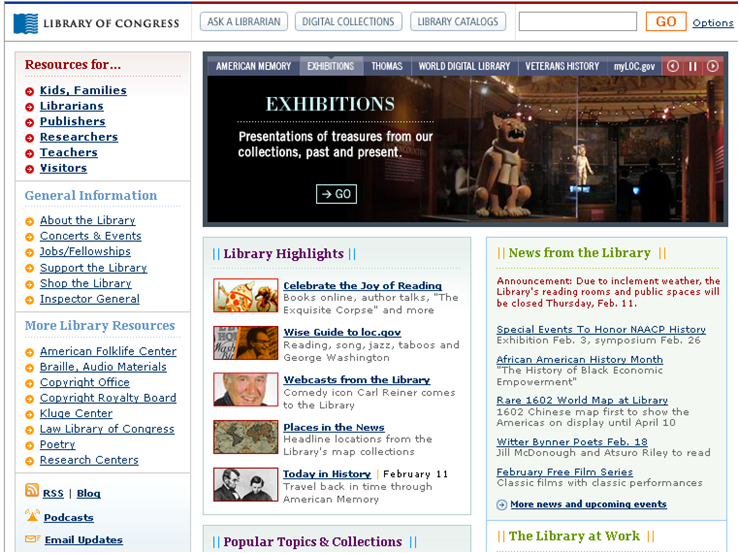
Task: Visit Jobs/Fellowships page
Action: pos(85,252)
